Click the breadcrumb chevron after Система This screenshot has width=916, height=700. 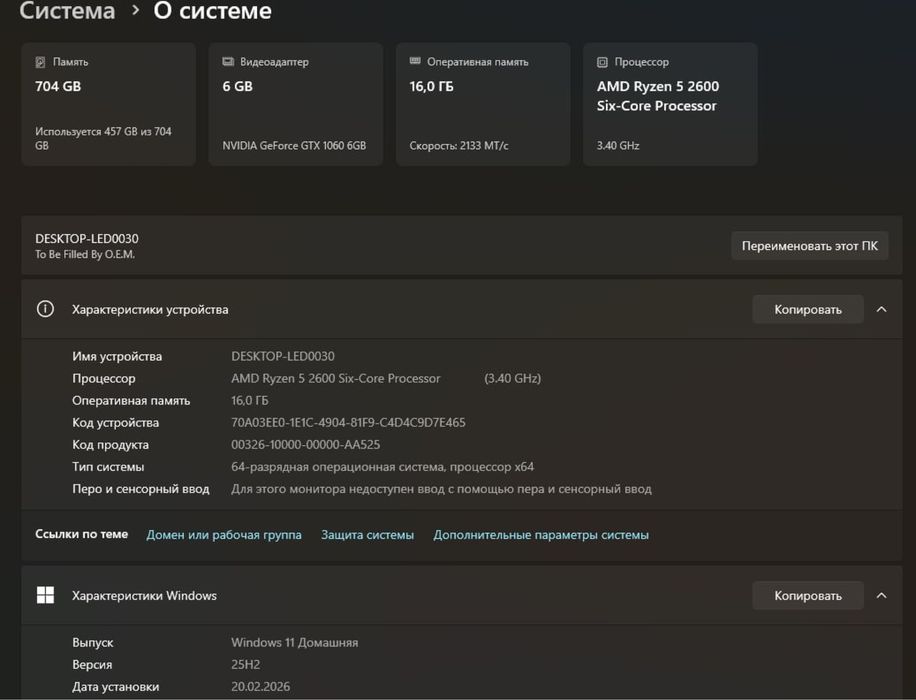[135, 10]
